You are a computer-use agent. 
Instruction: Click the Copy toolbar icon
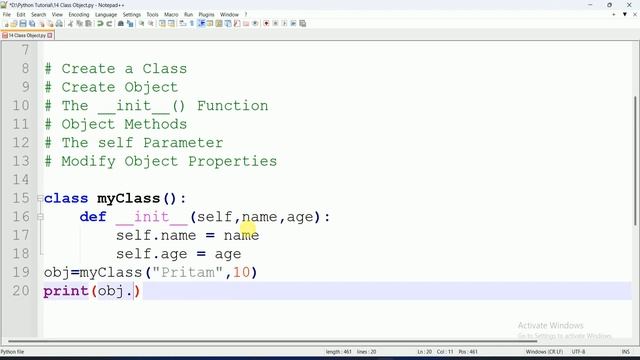[x=80, y=24]
